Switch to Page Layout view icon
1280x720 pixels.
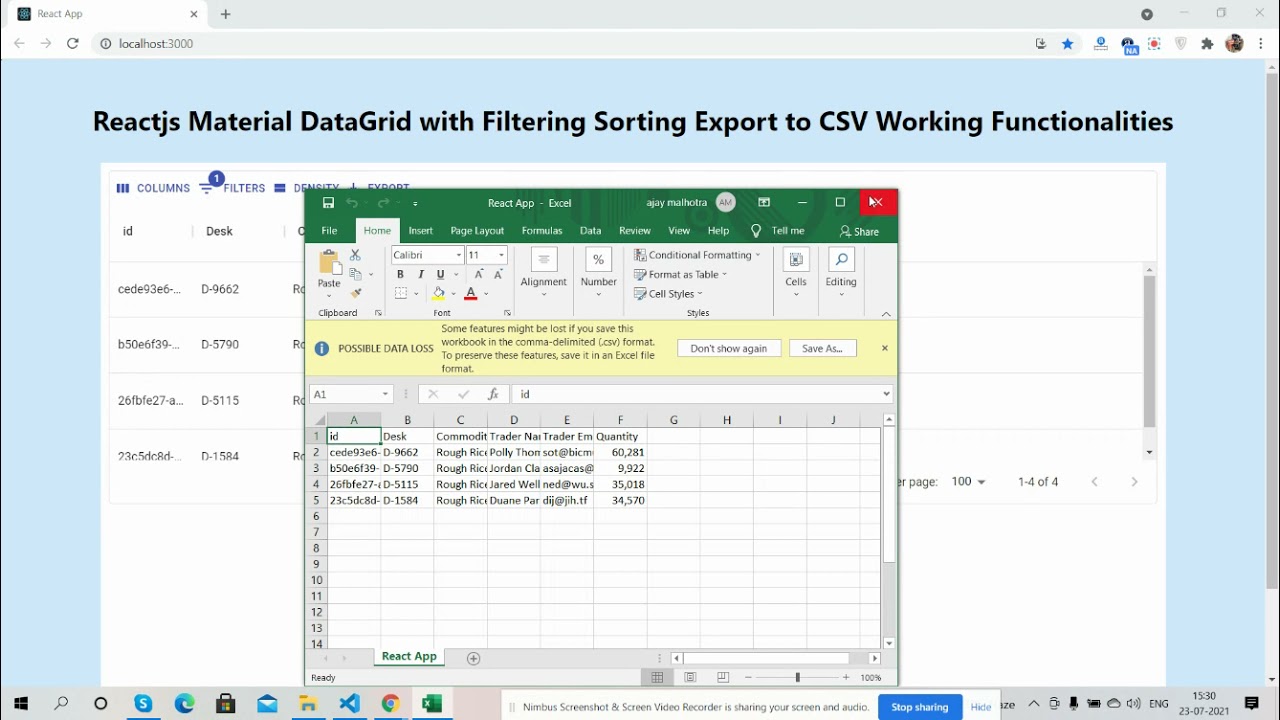[690, 678]
